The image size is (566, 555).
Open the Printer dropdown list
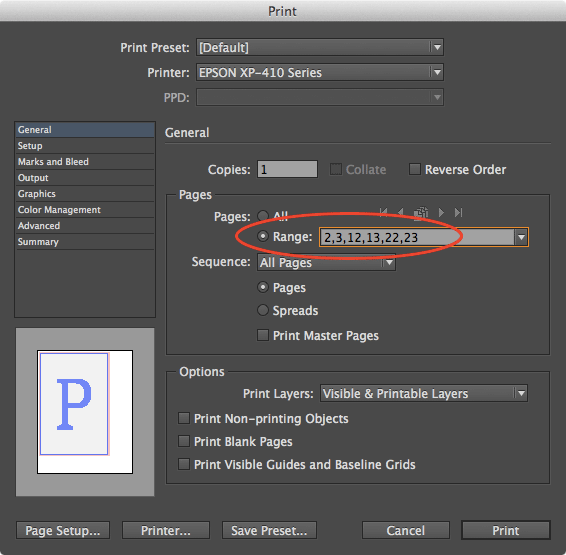pyautogui.click(x=320, y=73)
